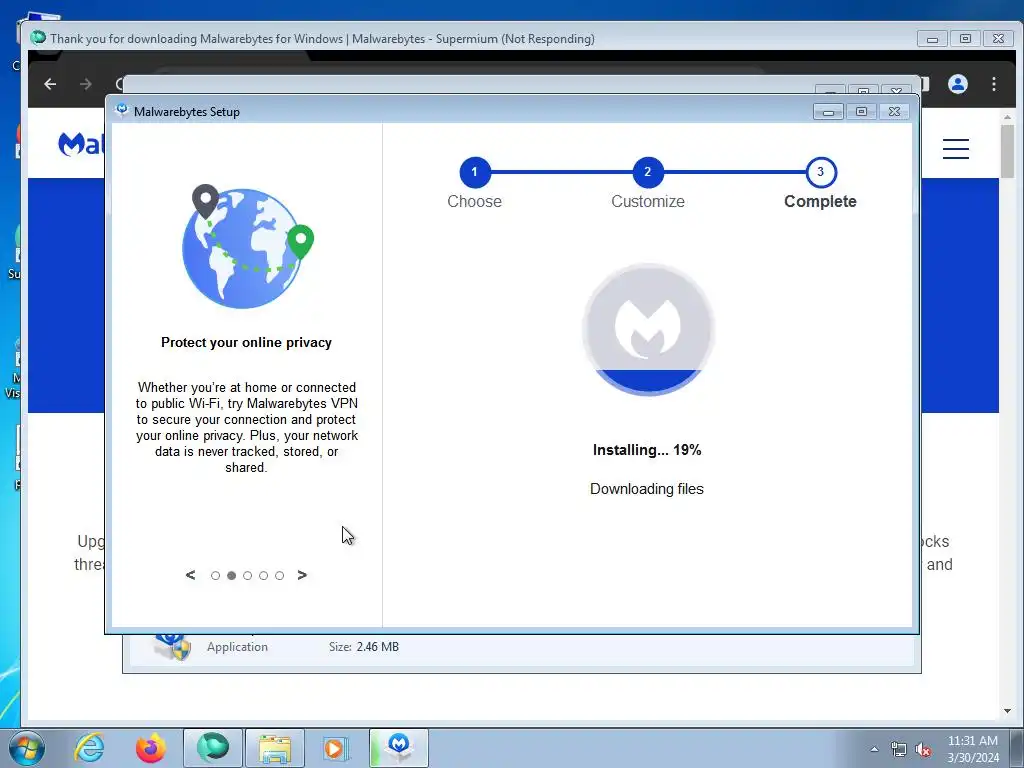This screenshot has height=768, width=1024.
Task: Click the 'Installing... 19%' status text
Action: pos(647,450)
